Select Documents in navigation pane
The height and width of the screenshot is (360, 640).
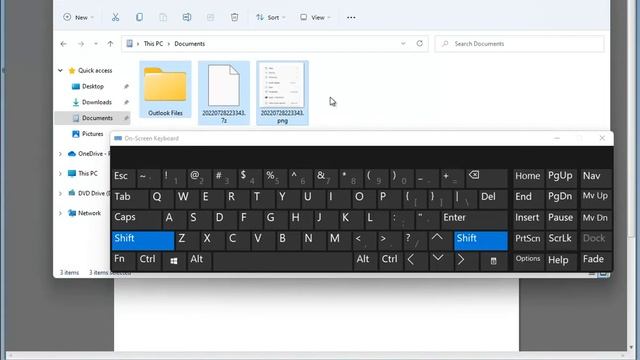point(93,118)
